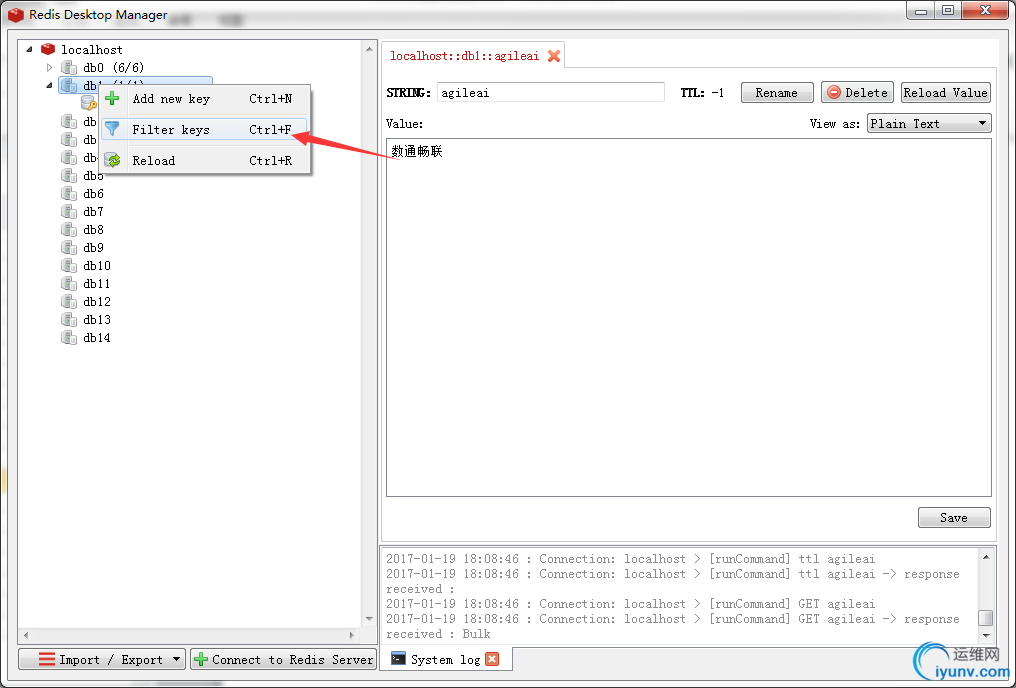Screen dimensions: 1016x688
Task: Open the Import / Export dropdown arrow
Action: point(176,659)
